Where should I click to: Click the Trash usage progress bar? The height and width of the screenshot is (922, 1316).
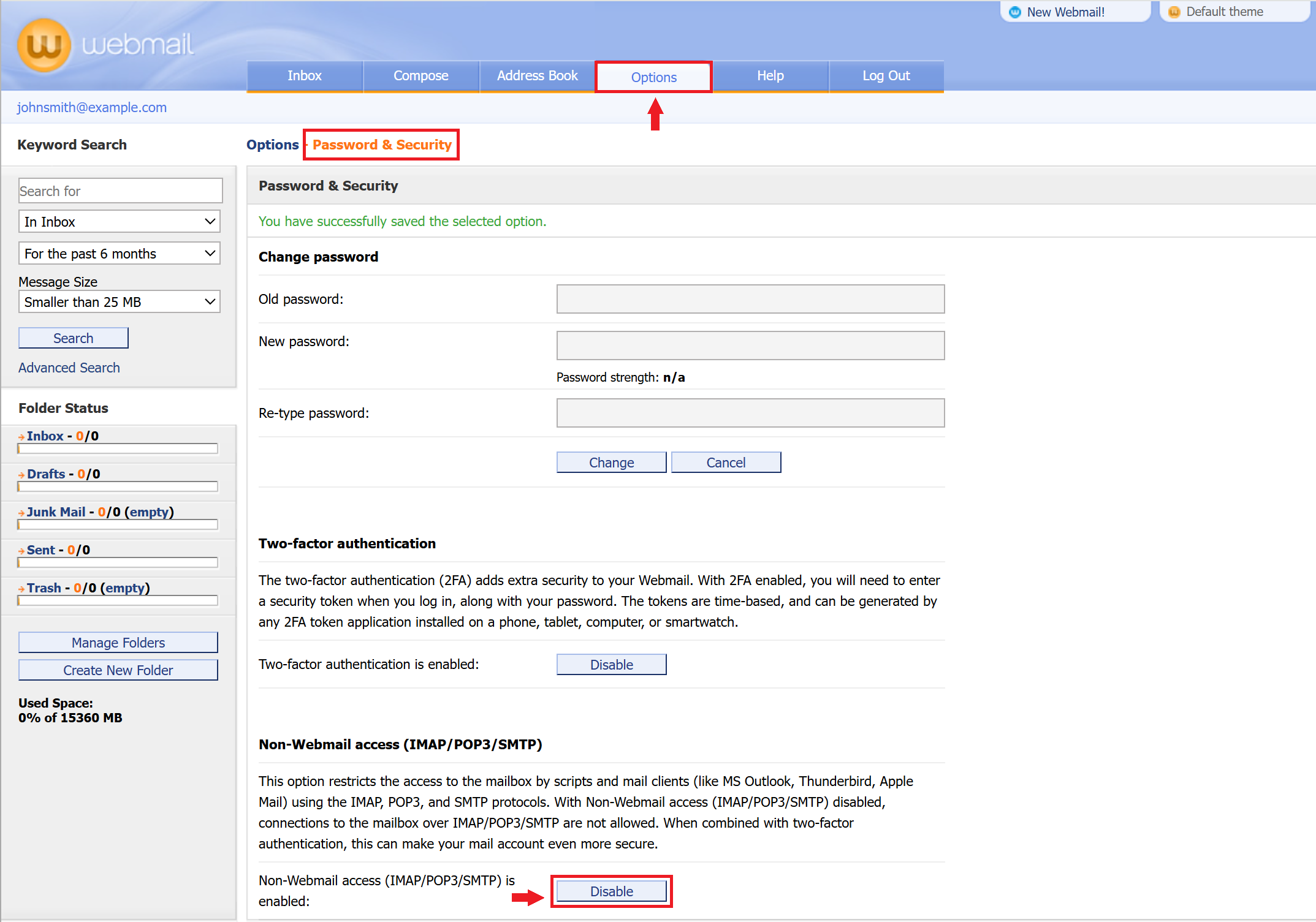(x=118, y=601)
